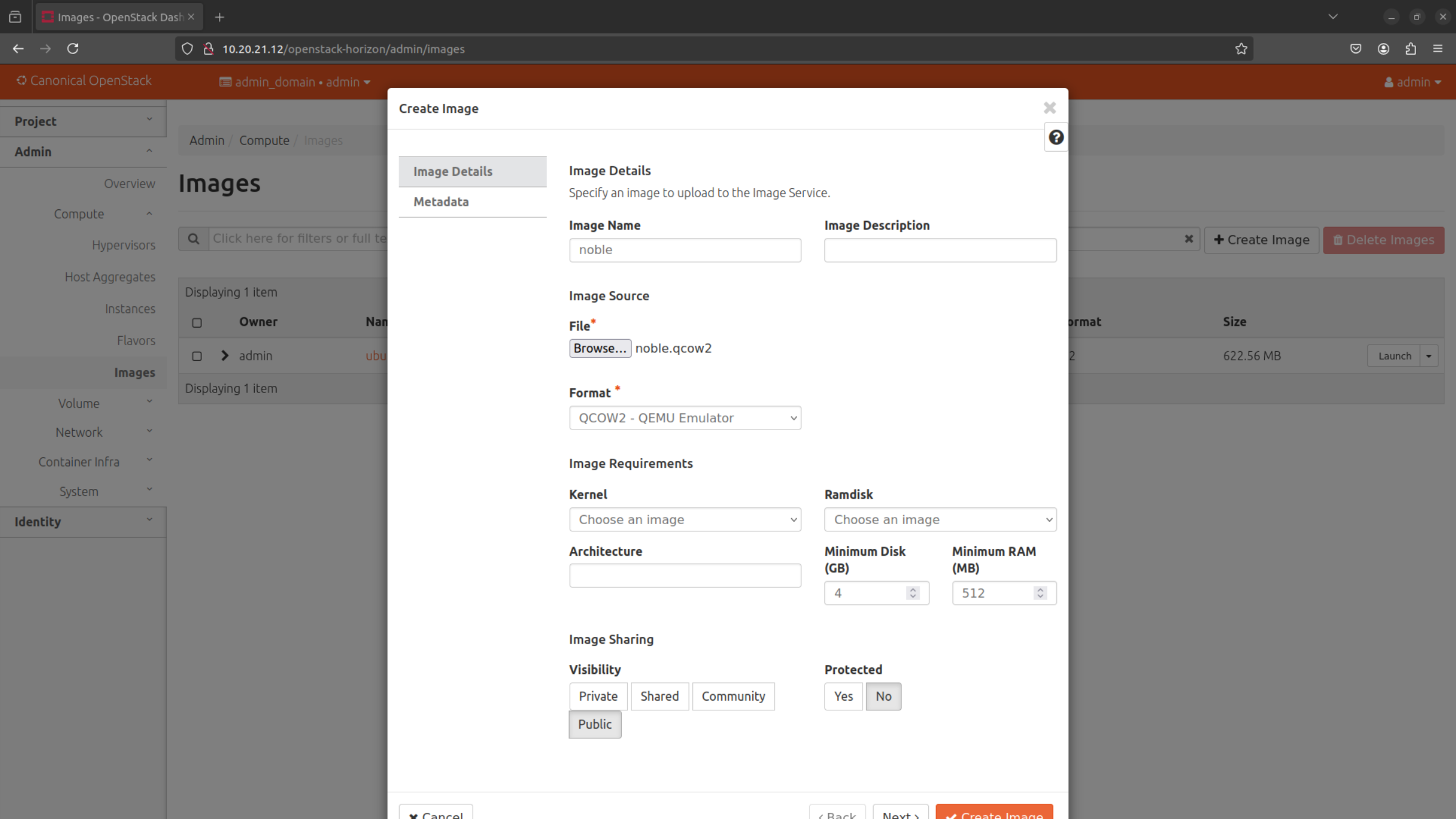Viewport: 1456px width, 819px height.
Task: Click into the Image Description field
Action: click(x=940, y=250)
